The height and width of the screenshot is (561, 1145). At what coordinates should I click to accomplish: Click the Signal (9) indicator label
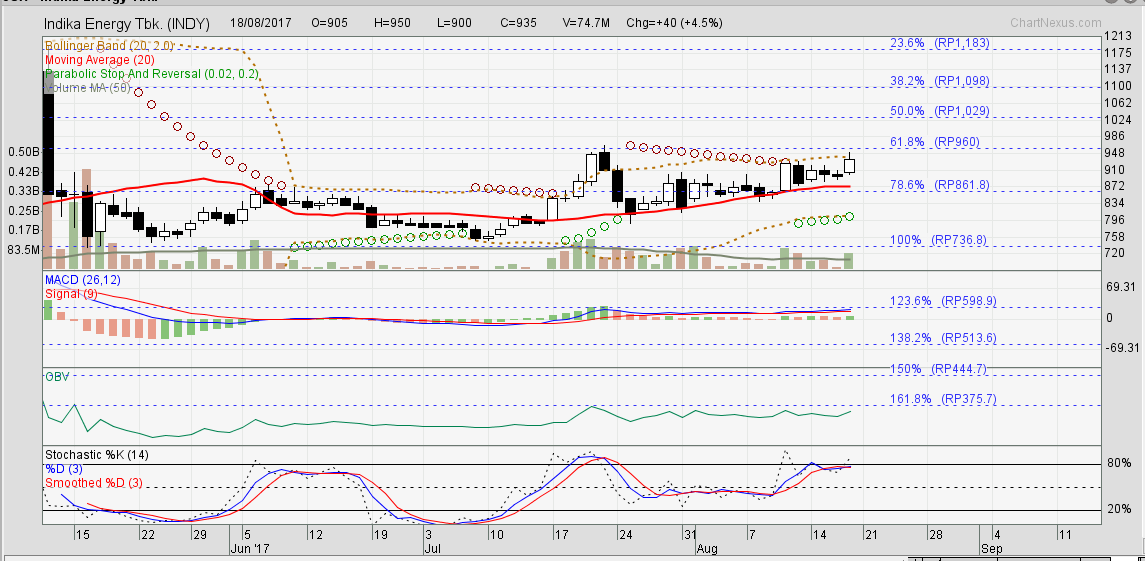tap(70, 294)
